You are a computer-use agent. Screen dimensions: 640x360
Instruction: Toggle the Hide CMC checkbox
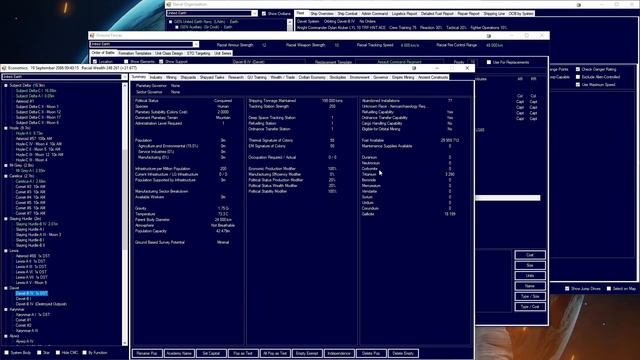point(58,353)
